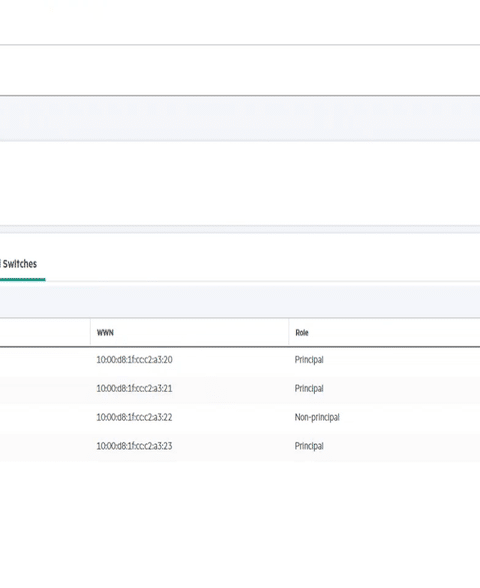
Task: Click Principal role in a3:20 row
Action: pyautogui.click(x=309, y=360)
